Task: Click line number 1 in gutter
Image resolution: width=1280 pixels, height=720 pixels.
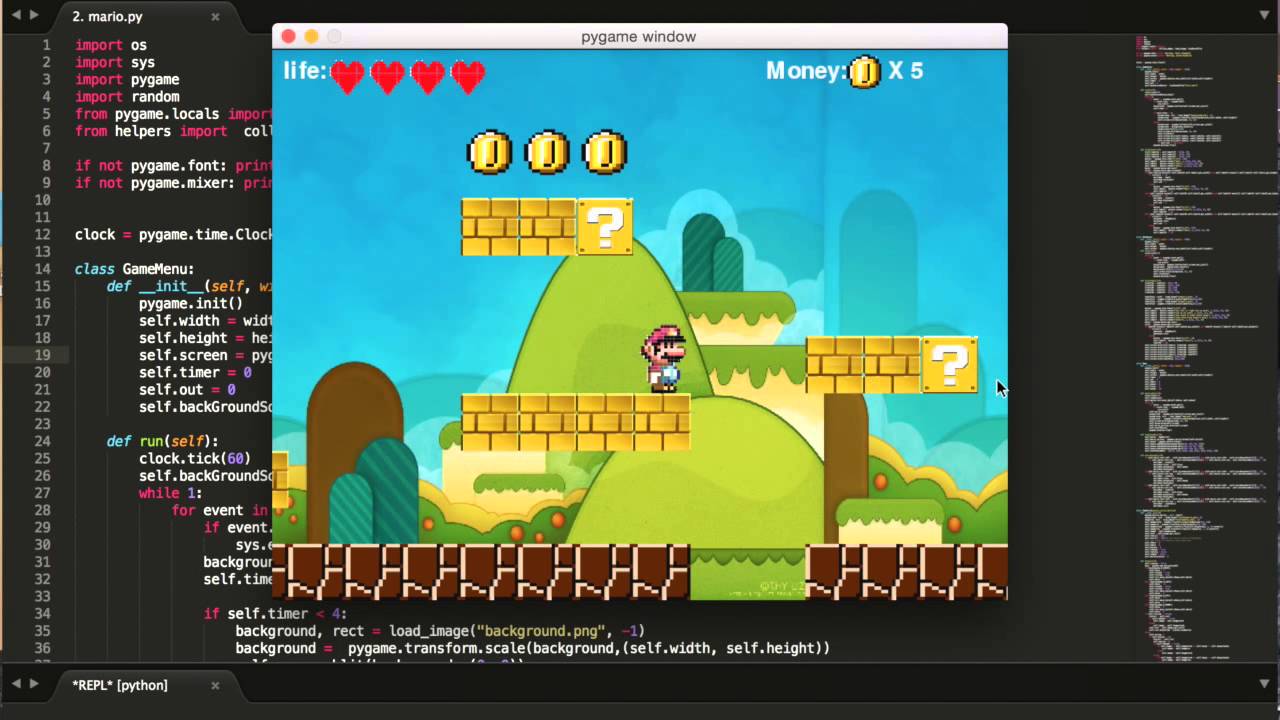Action: pos(46,45)
